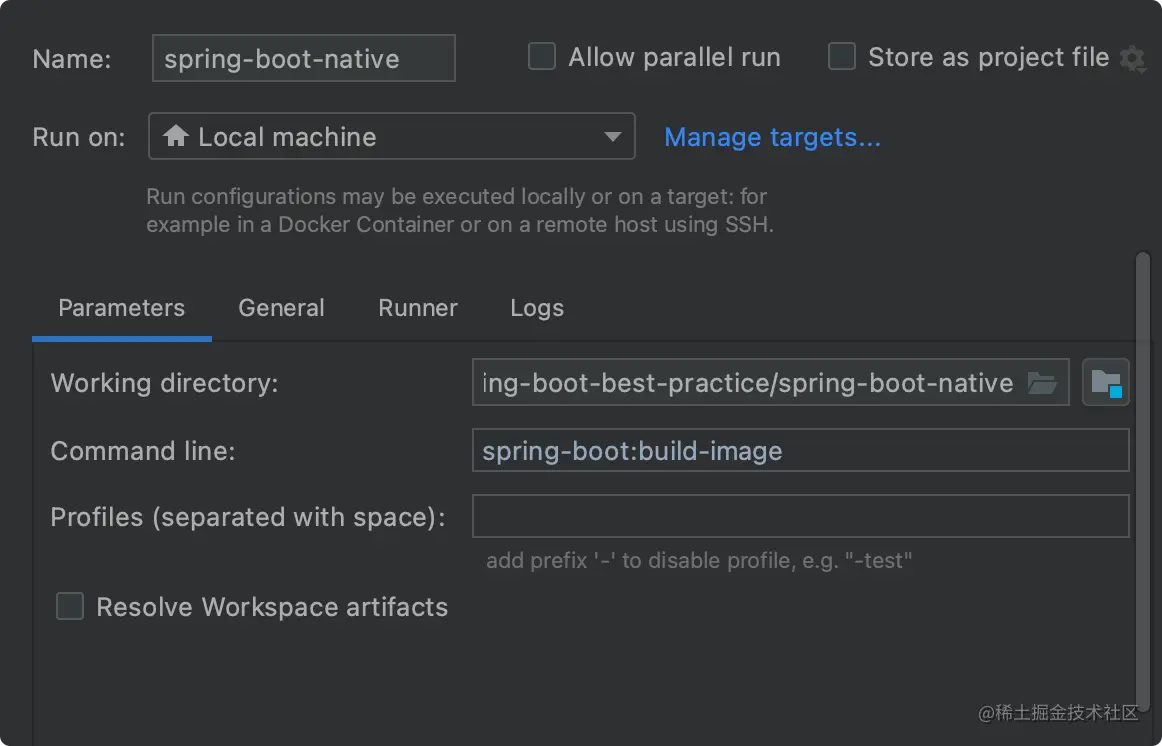
Task: Check the Resolve Workspace artifacts option
Action: (x=70, y=606)
